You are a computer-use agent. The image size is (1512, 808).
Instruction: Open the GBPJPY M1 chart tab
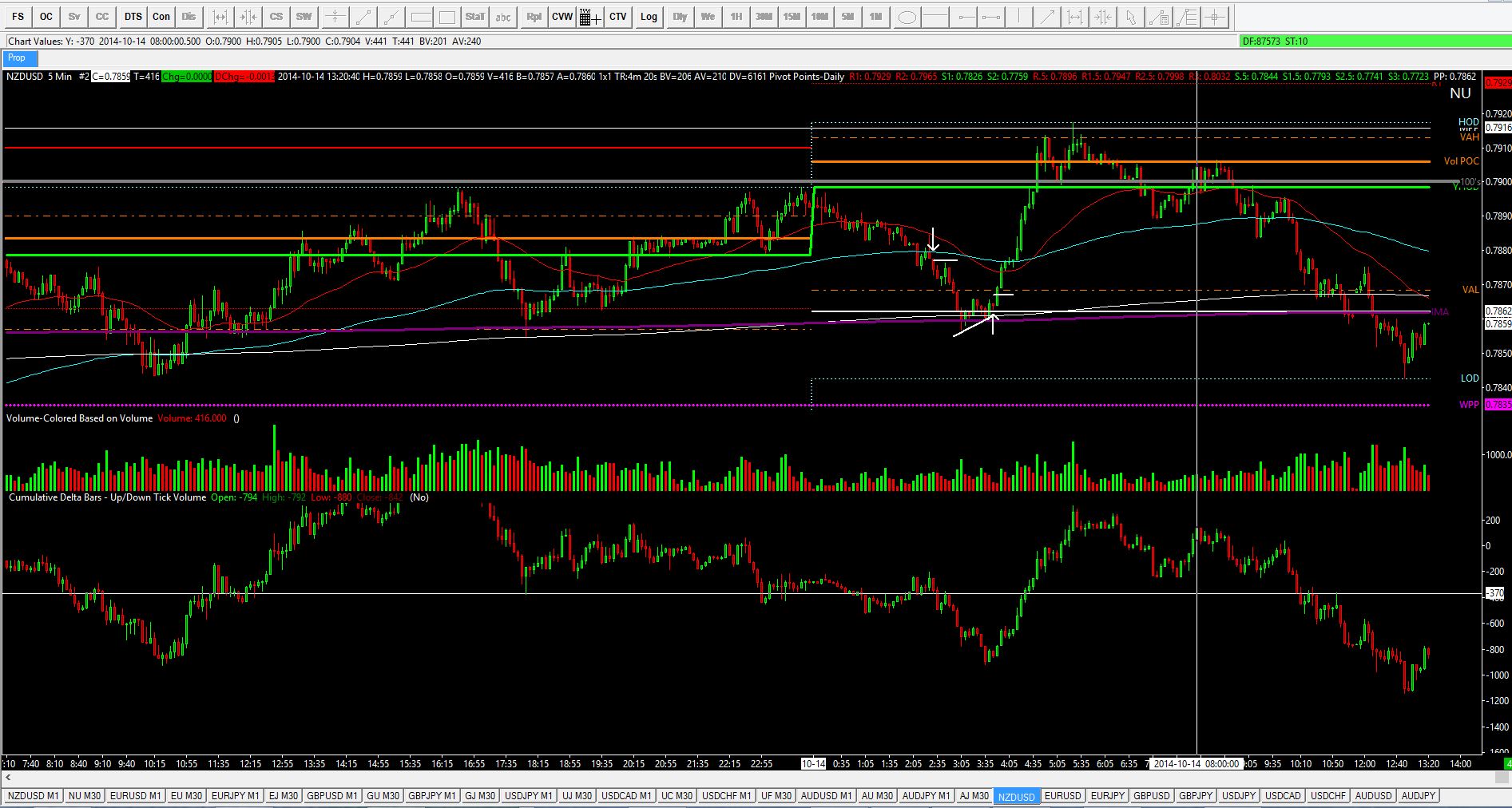[432, 796]
